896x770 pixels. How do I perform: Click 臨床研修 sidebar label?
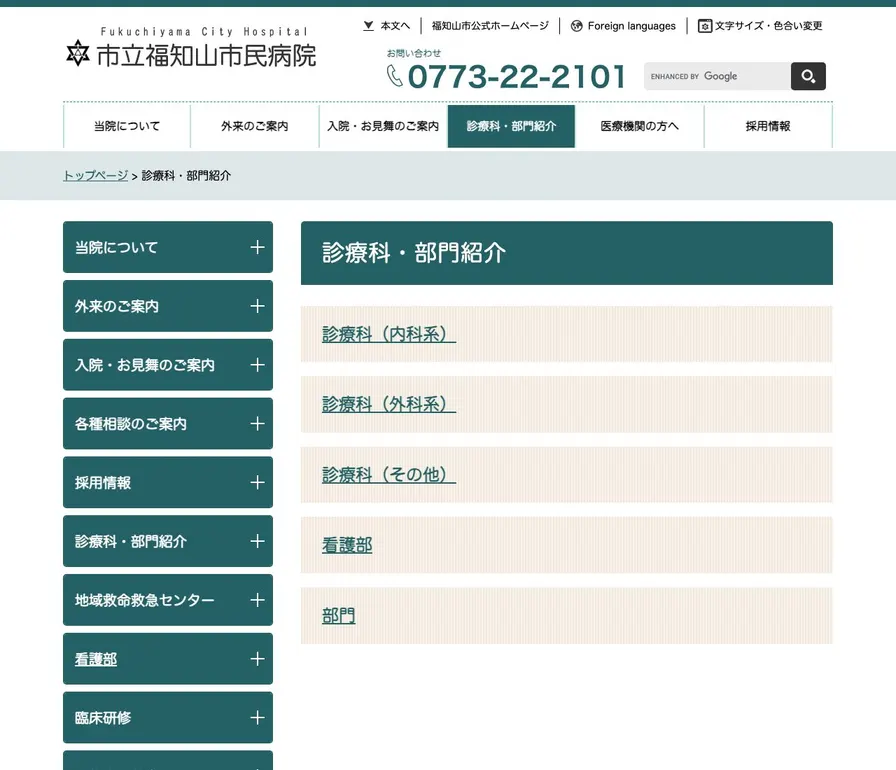103,718
